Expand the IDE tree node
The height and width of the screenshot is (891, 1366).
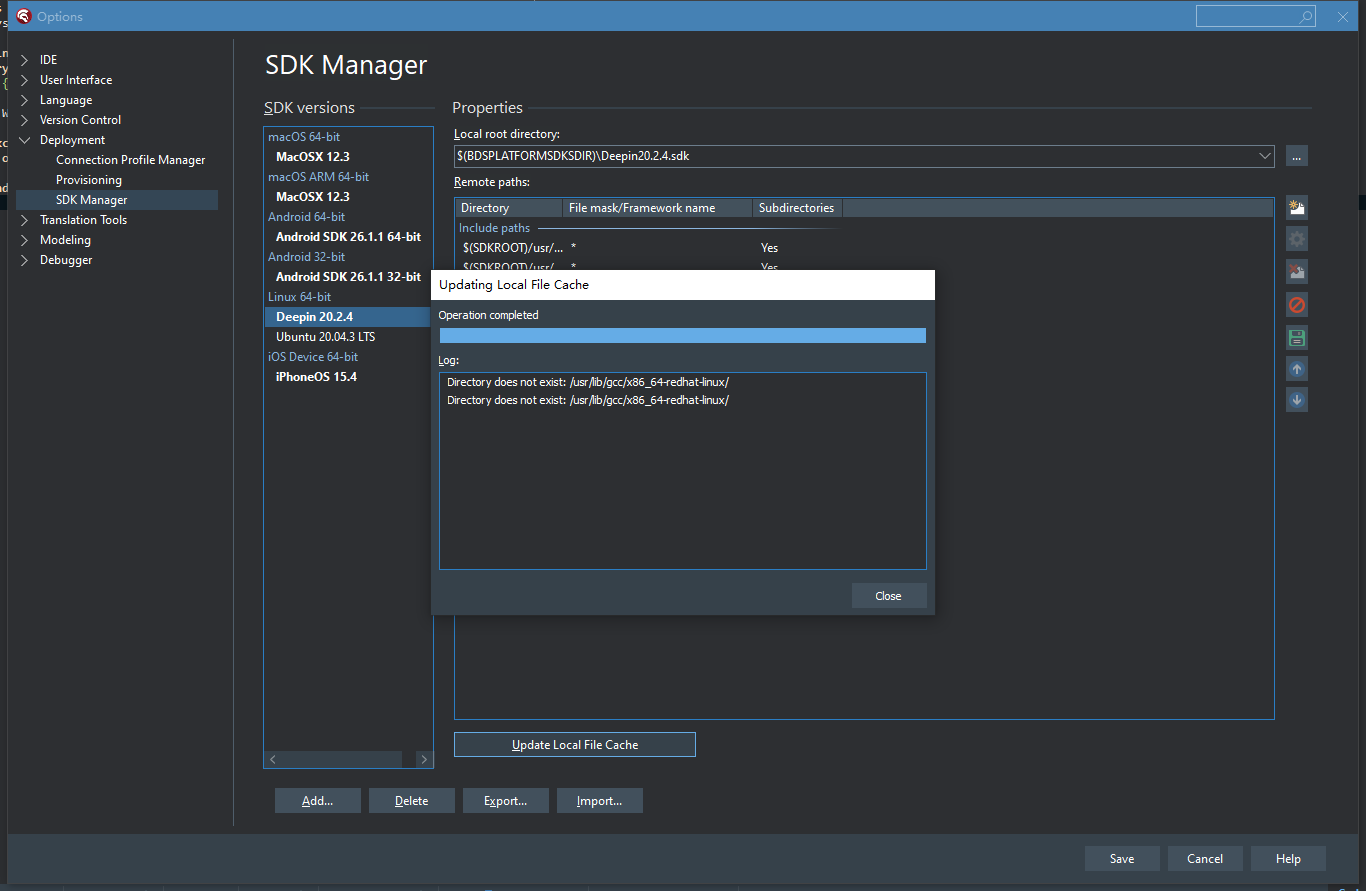pos(25,60)
